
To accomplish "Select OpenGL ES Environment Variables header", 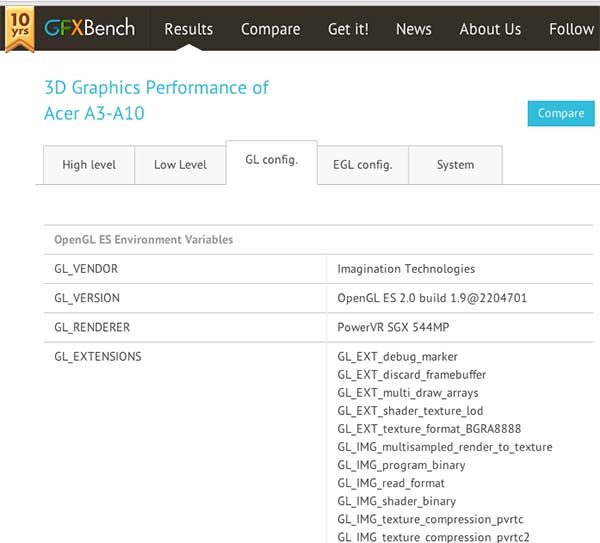I will point(143,240).
